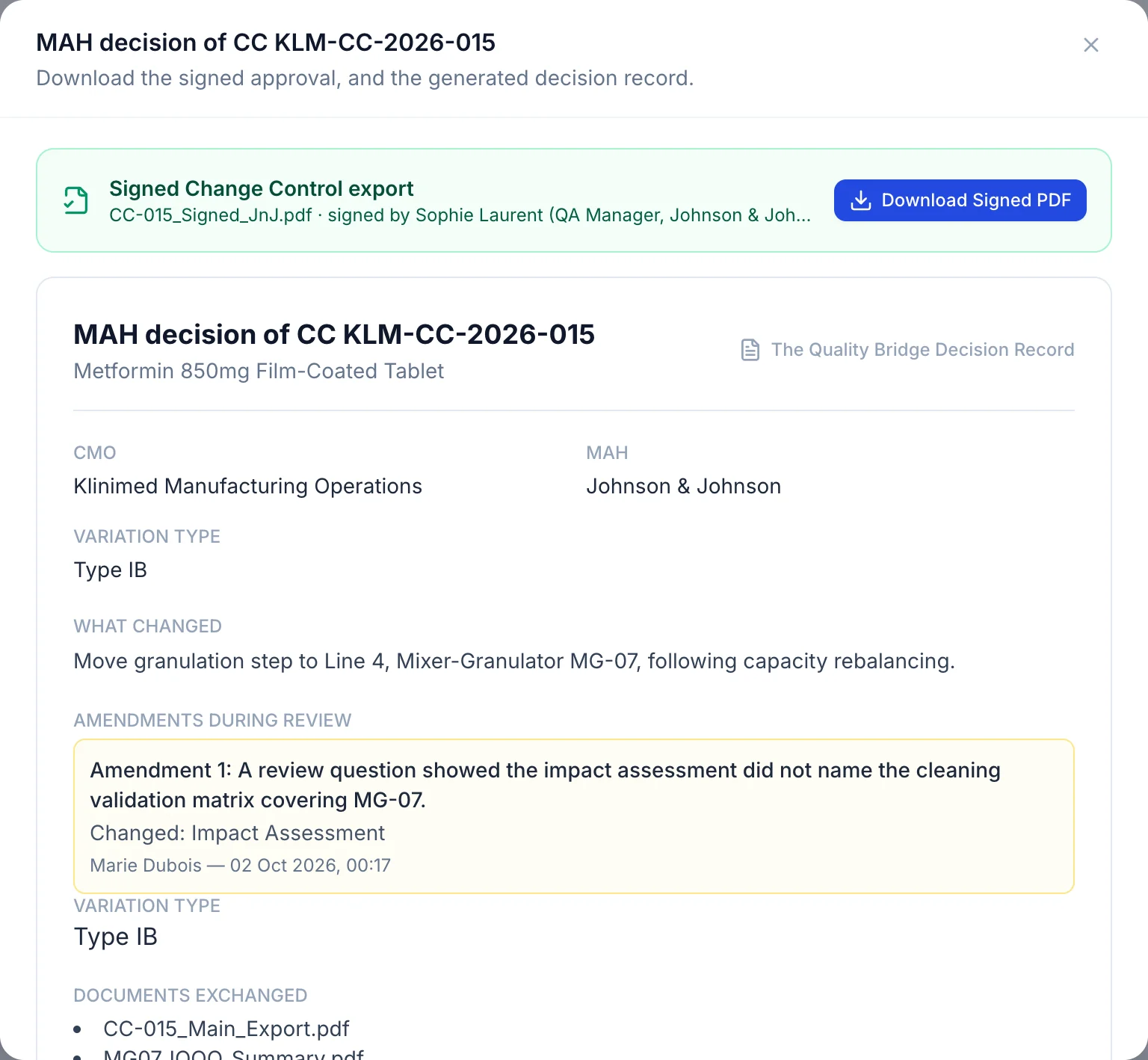Close the MAH decision dialog
Screen dimensions: 1148x1060
(x=1091, y=45)
